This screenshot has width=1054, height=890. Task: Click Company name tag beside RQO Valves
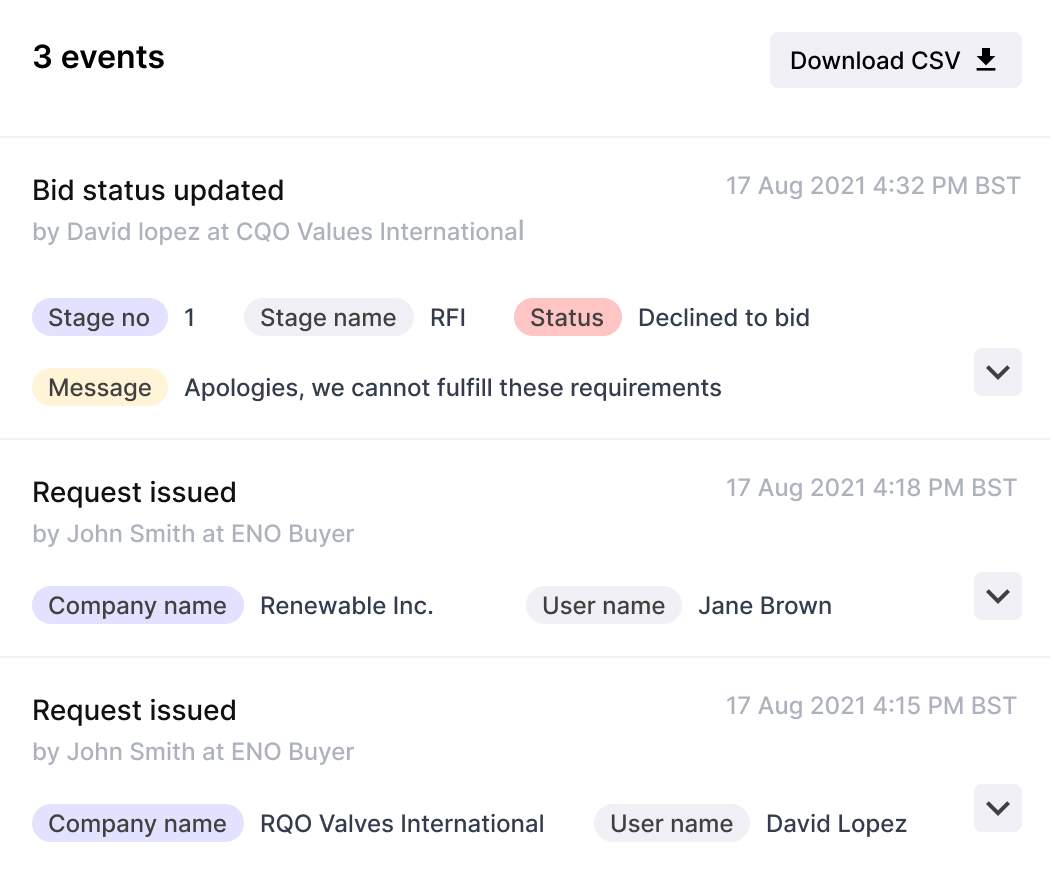[137, 823]
